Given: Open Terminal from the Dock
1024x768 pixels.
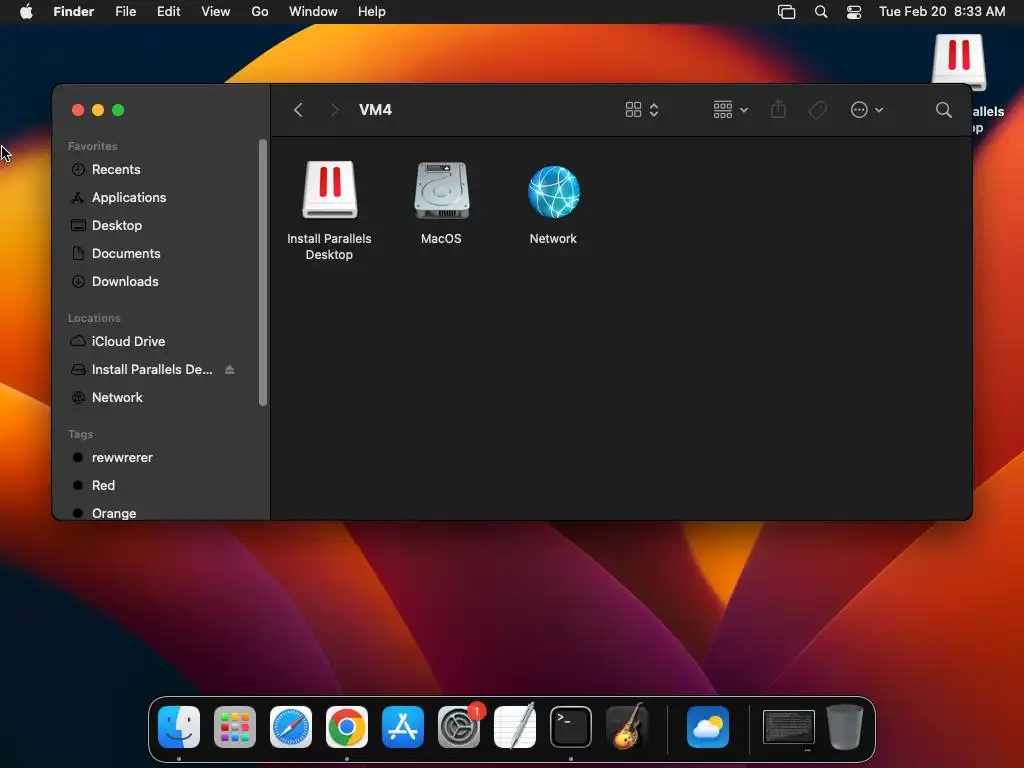Looking at the screenshot, I should [571, 727].
